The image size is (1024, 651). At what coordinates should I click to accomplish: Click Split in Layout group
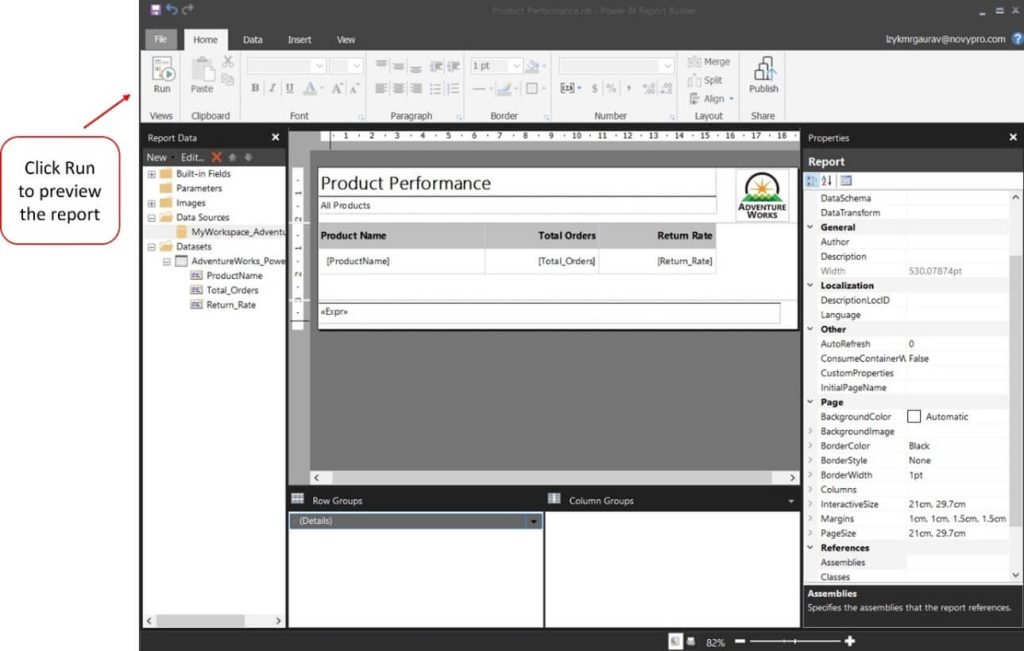click(x=705, y=80)
